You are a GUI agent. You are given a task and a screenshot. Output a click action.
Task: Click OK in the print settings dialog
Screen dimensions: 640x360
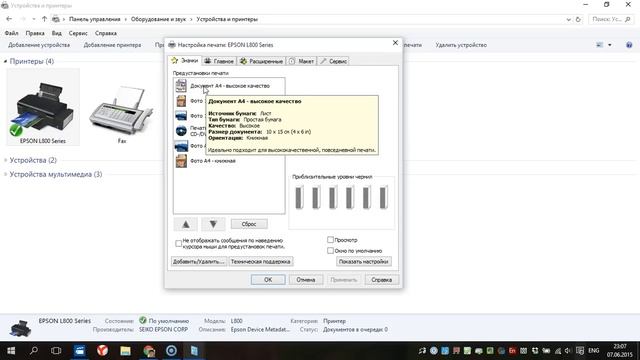[268, 280]
